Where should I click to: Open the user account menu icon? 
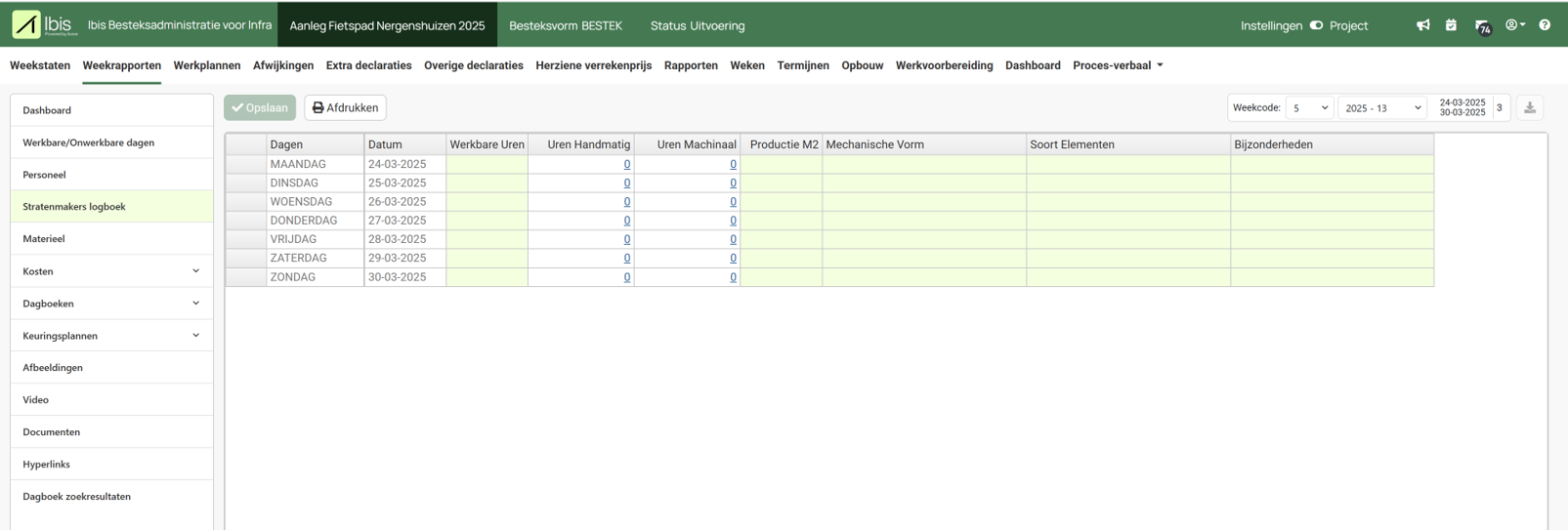tap(1515, 25)
